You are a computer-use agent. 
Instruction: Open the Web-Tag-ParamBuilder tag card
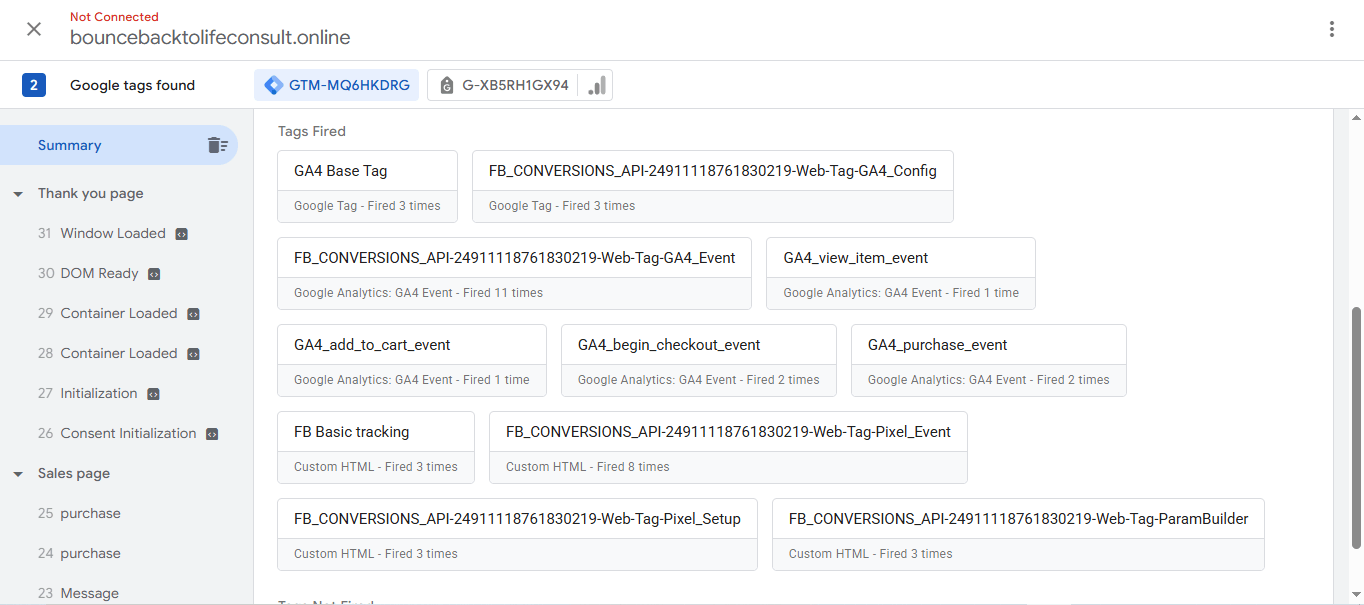pos(1018,534)
